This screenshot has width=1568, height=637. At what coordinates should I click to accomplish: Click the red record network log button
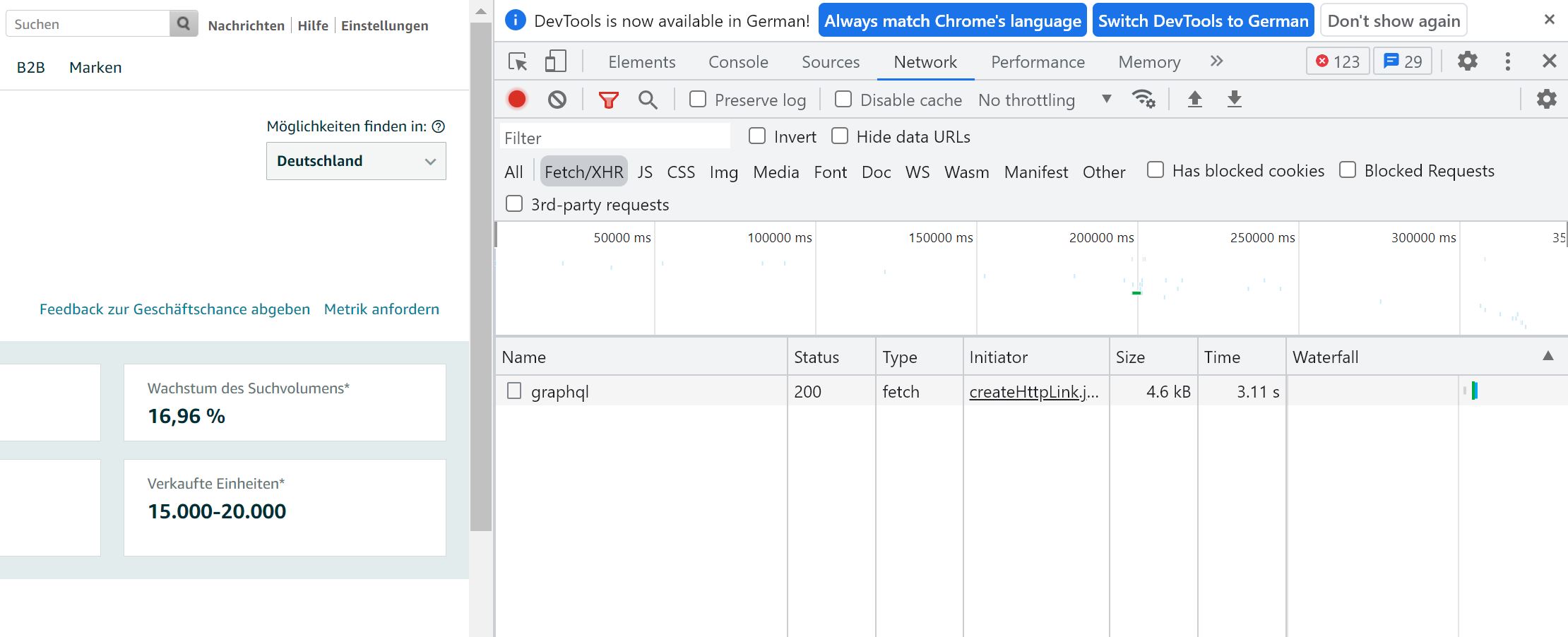point(517,99)
